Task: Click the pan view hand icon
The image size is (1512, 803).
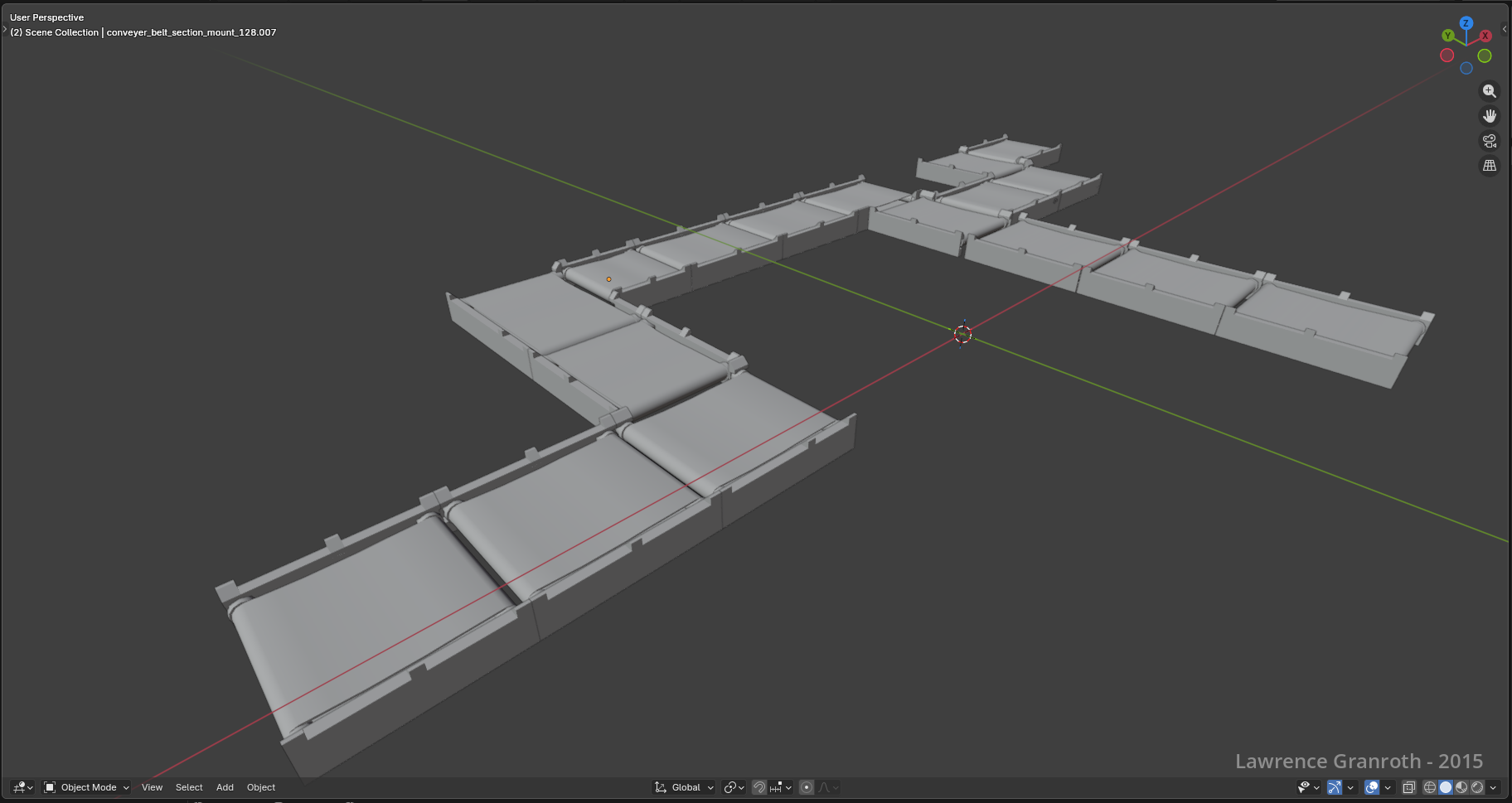Action: [x=1489, y=116]
